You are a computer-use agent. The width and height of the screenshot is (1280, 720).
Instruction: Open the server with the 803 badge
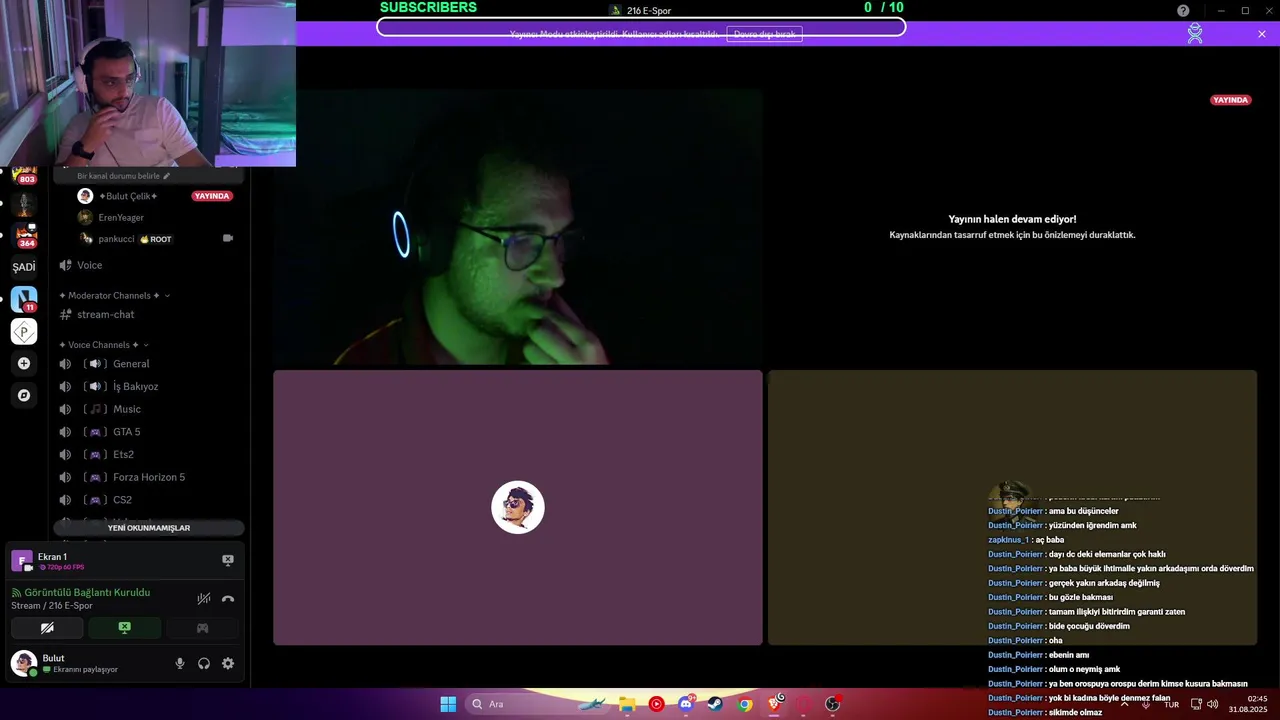point(24,174)
